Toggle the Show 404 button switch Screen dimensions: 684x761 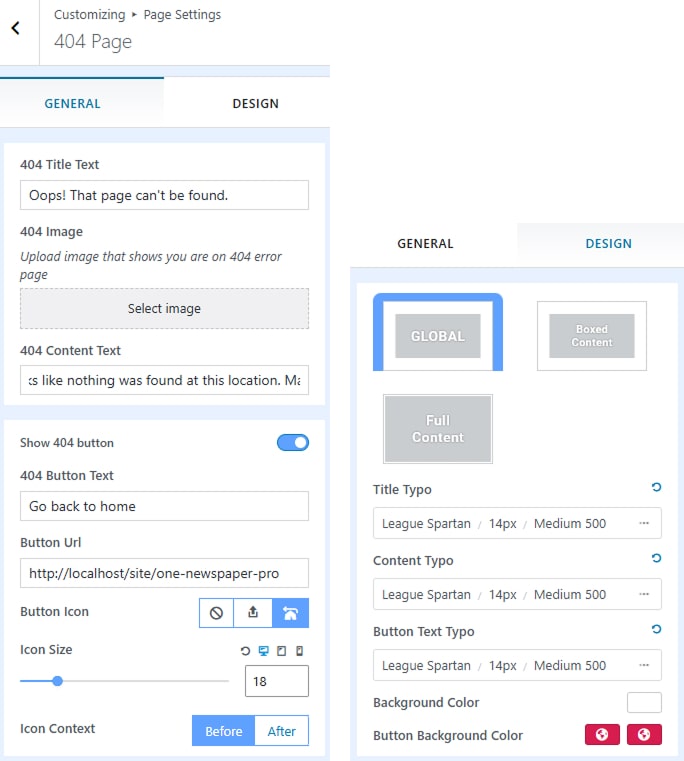click(x=292, y=443)
